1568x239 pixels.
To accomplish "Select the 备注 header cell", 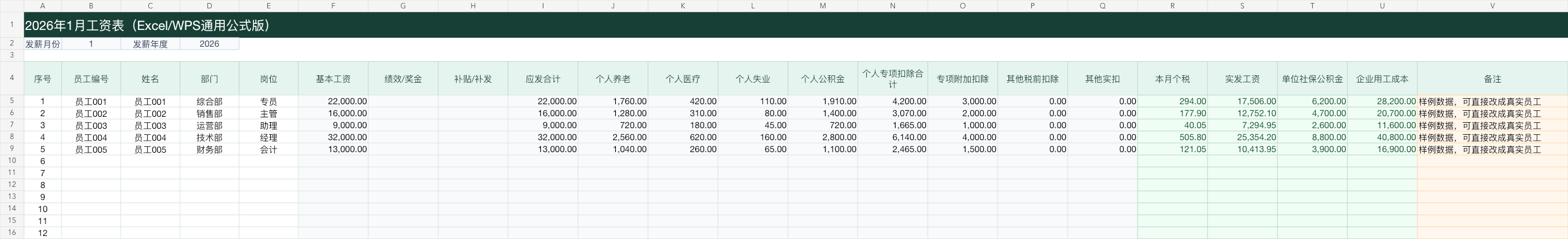I will pos(1493,78).
